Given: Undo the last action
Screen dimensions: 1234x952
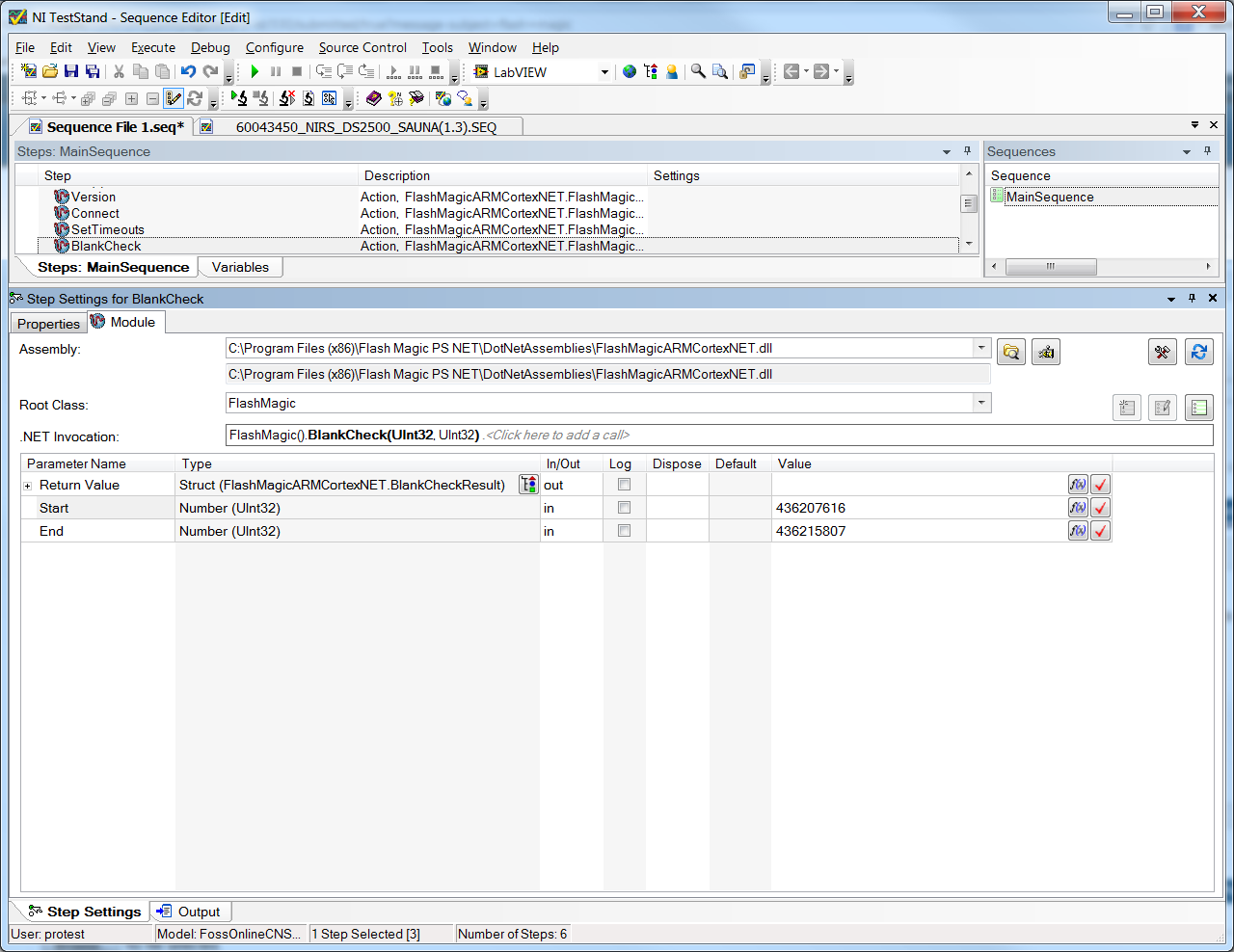Looking at the screenshot, I should [x=188, y=71].
